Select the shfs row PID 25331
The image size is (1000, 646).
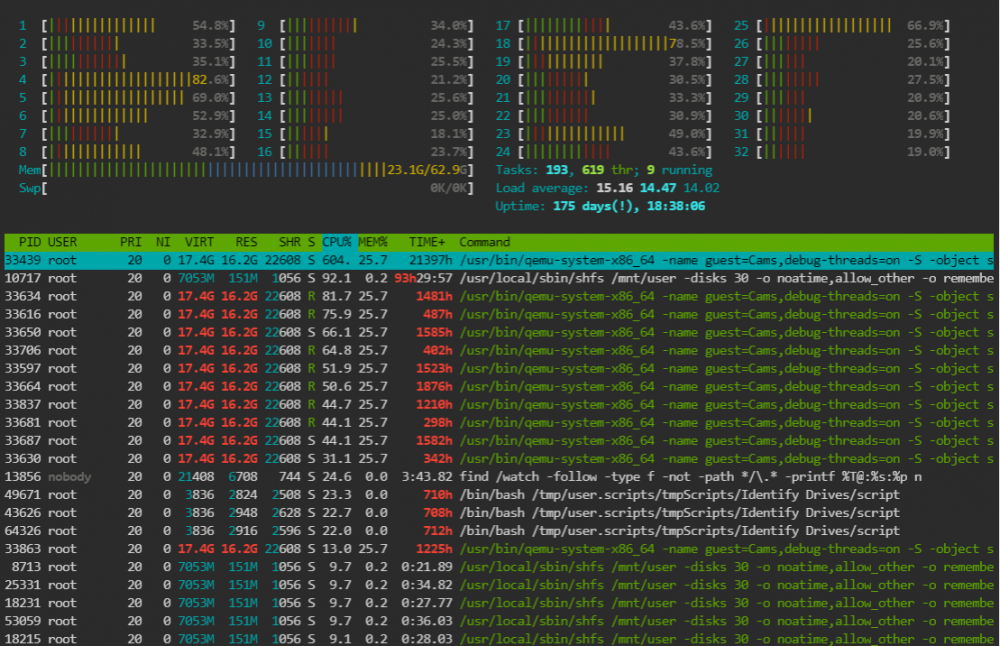click(x=499, y=585)
